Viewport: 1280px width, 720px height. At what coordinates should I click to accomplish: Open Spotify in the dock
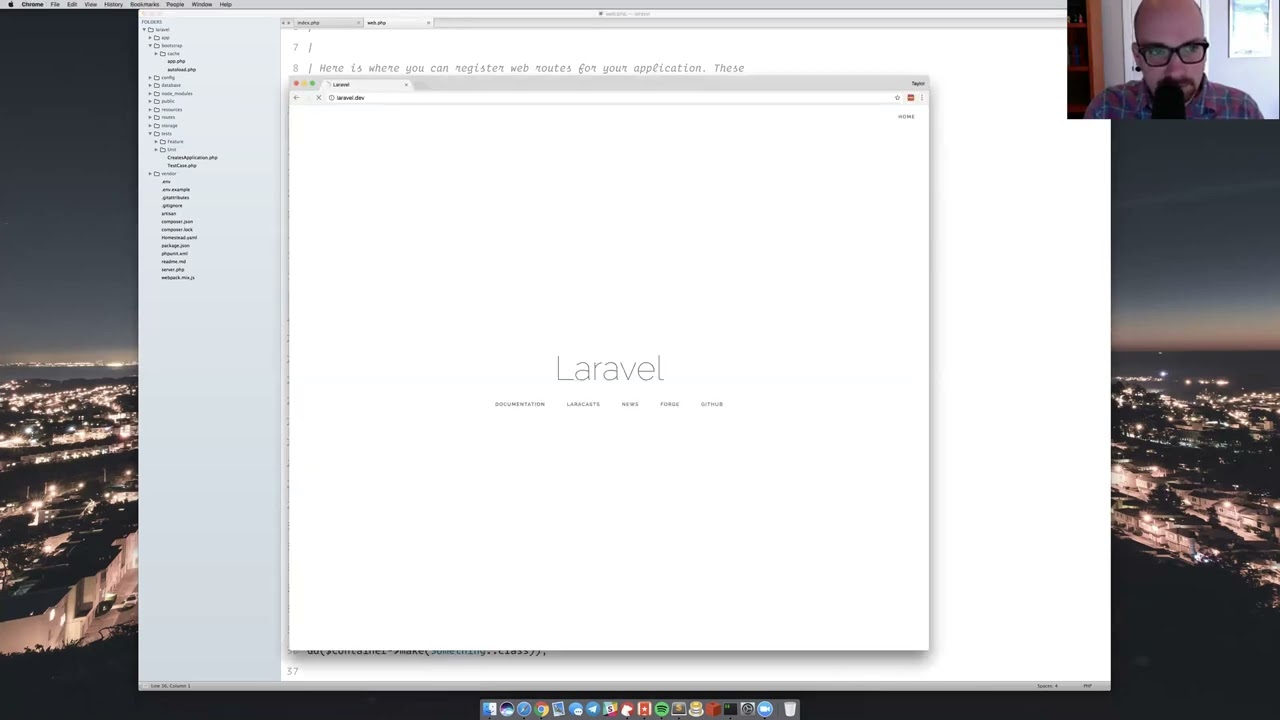point(661,709)
